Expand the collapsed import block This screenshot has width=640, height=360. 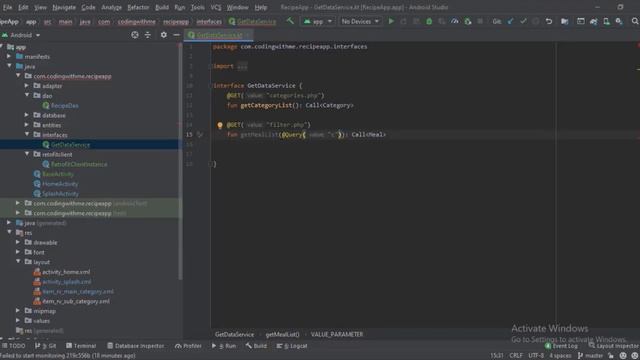click(242, 66)
